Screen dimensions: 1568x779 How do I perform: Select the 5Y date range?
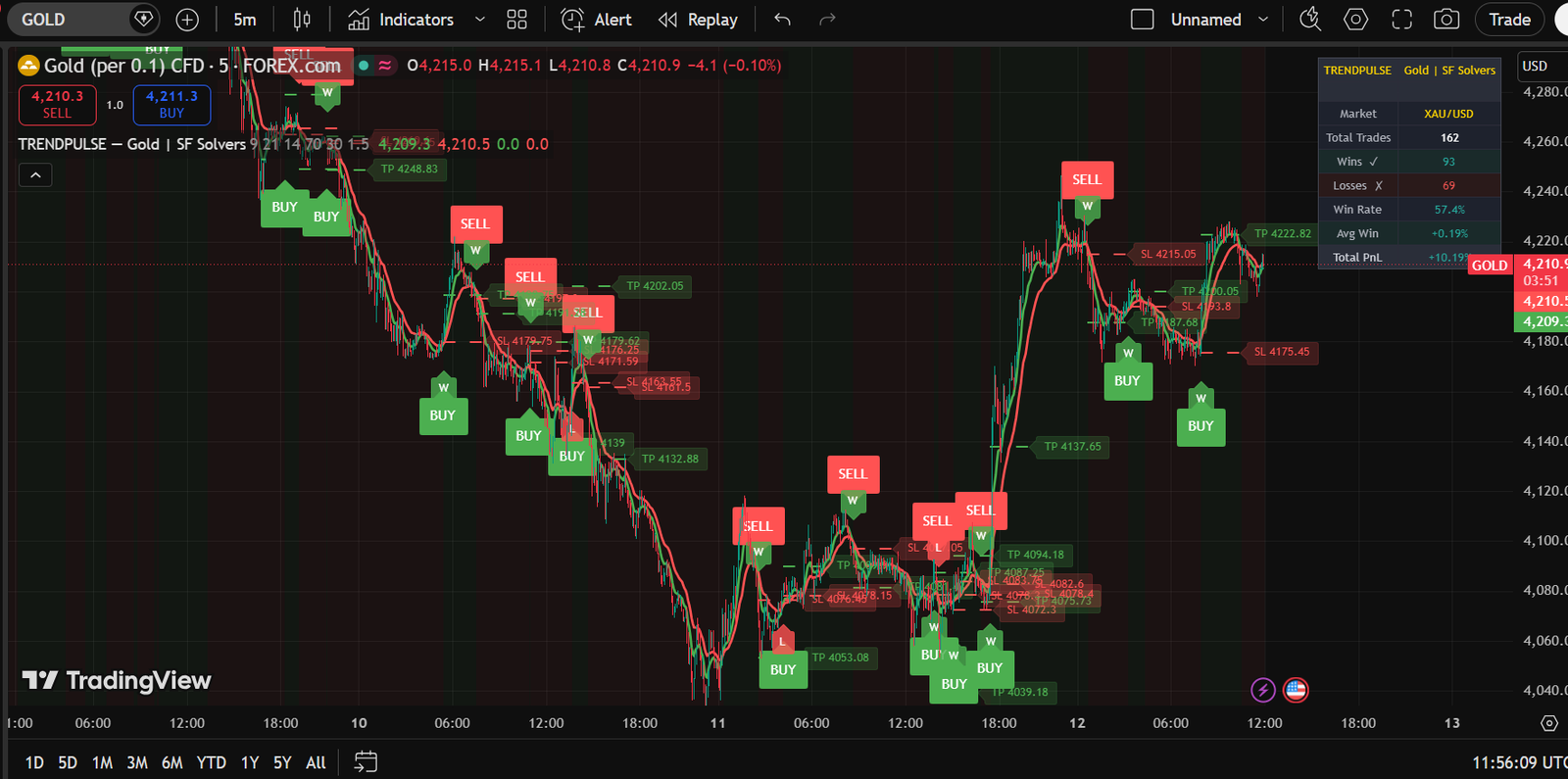[x=282, y=762]
